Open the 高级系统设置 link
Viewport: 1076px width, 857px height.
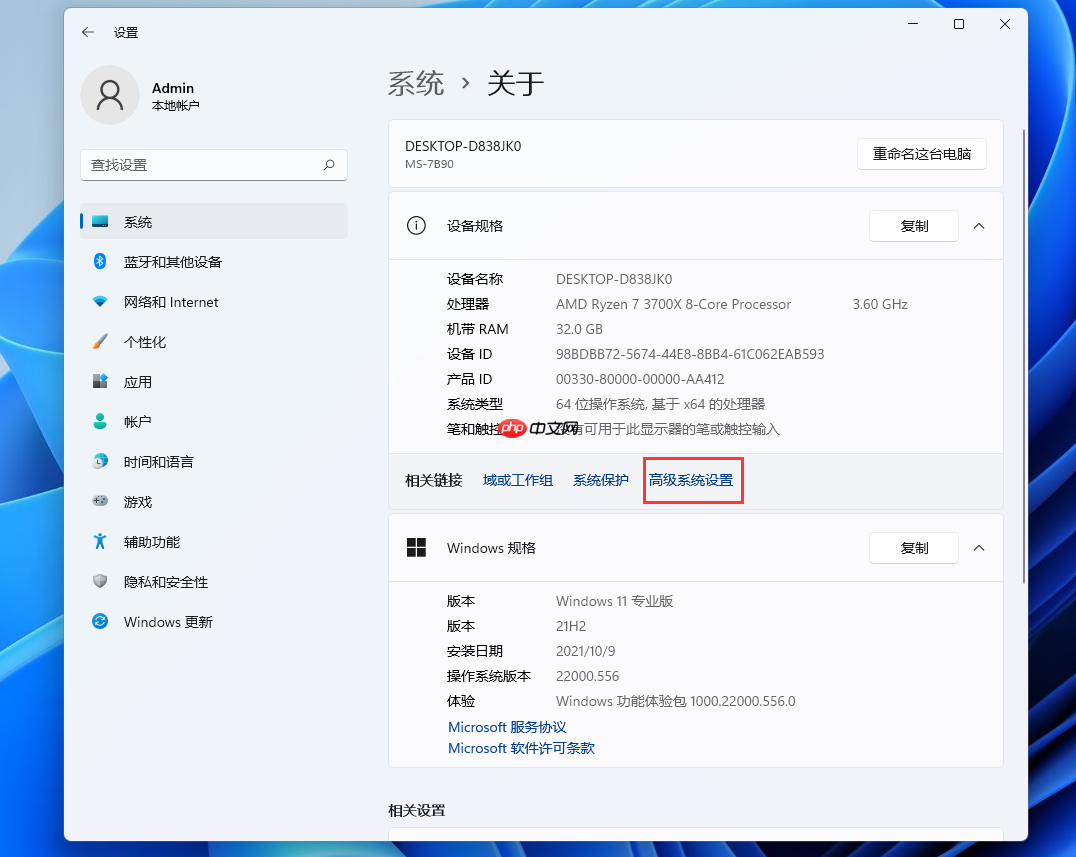[x=693, y=480]
